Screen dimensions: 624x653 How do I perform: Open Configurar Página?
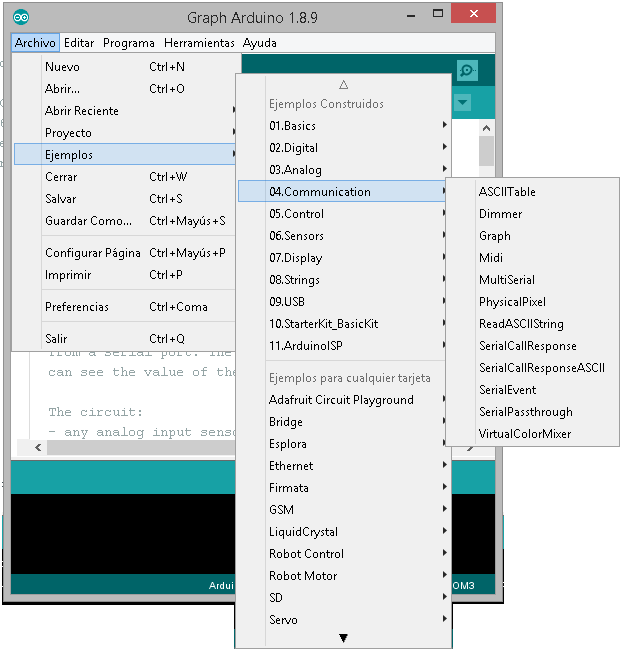125,253
